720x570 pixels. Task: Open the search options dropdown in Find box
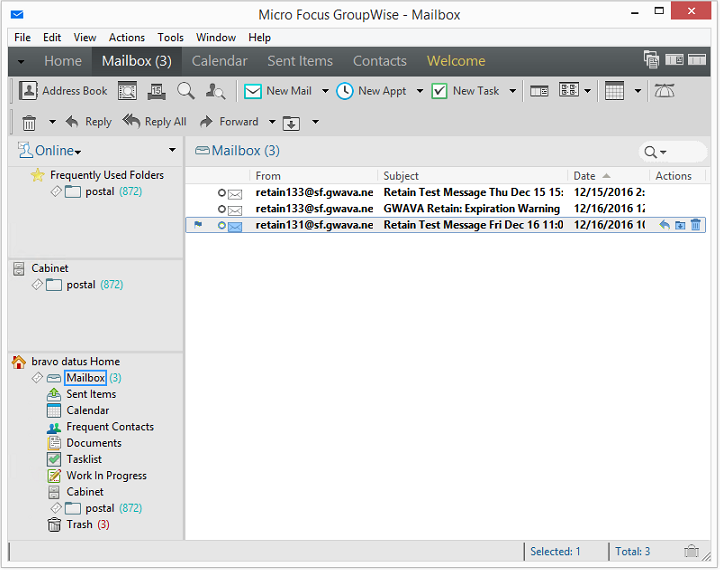point(663,152)
